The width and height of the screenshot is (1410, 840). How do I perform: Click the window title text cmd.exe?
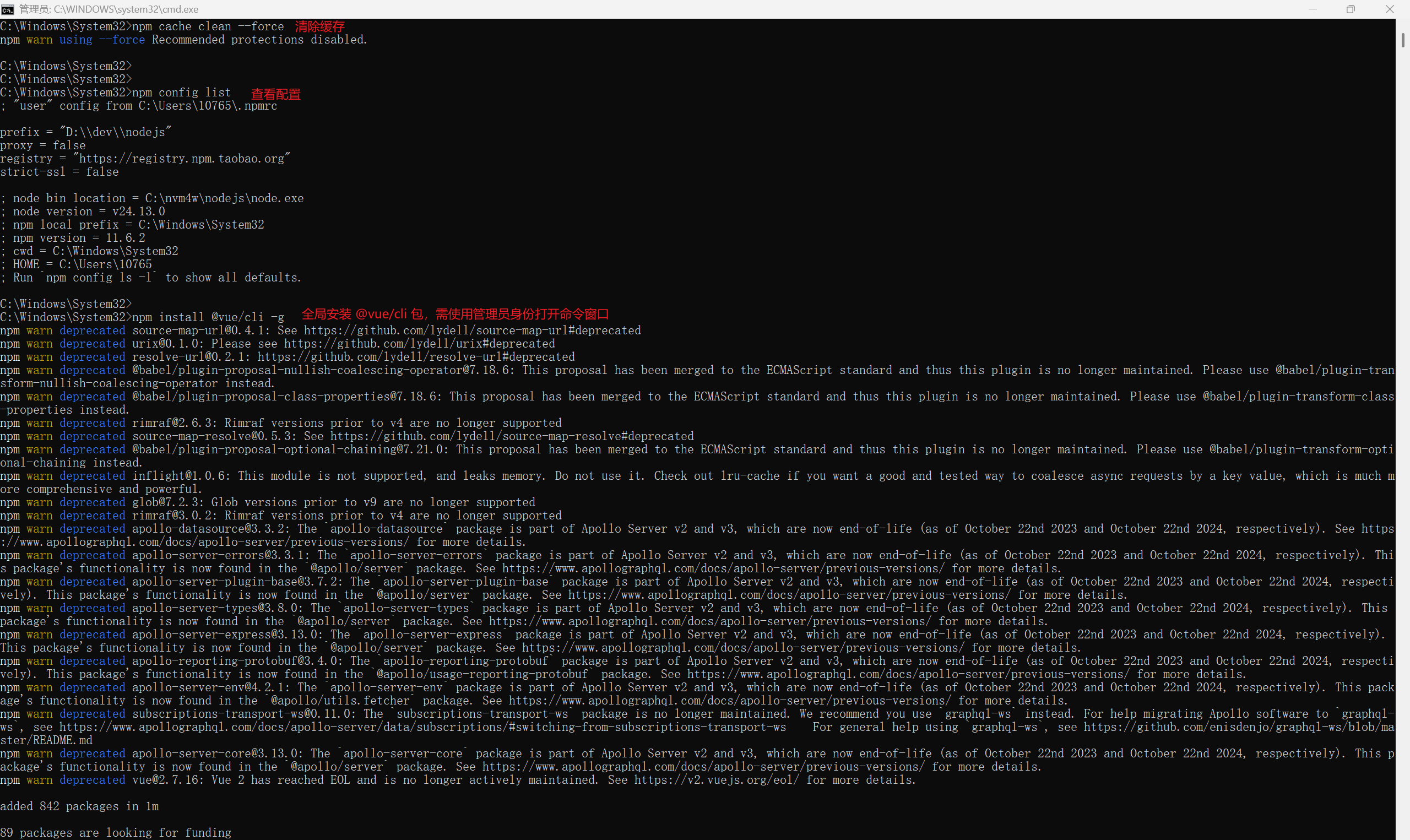pos(109,9)
